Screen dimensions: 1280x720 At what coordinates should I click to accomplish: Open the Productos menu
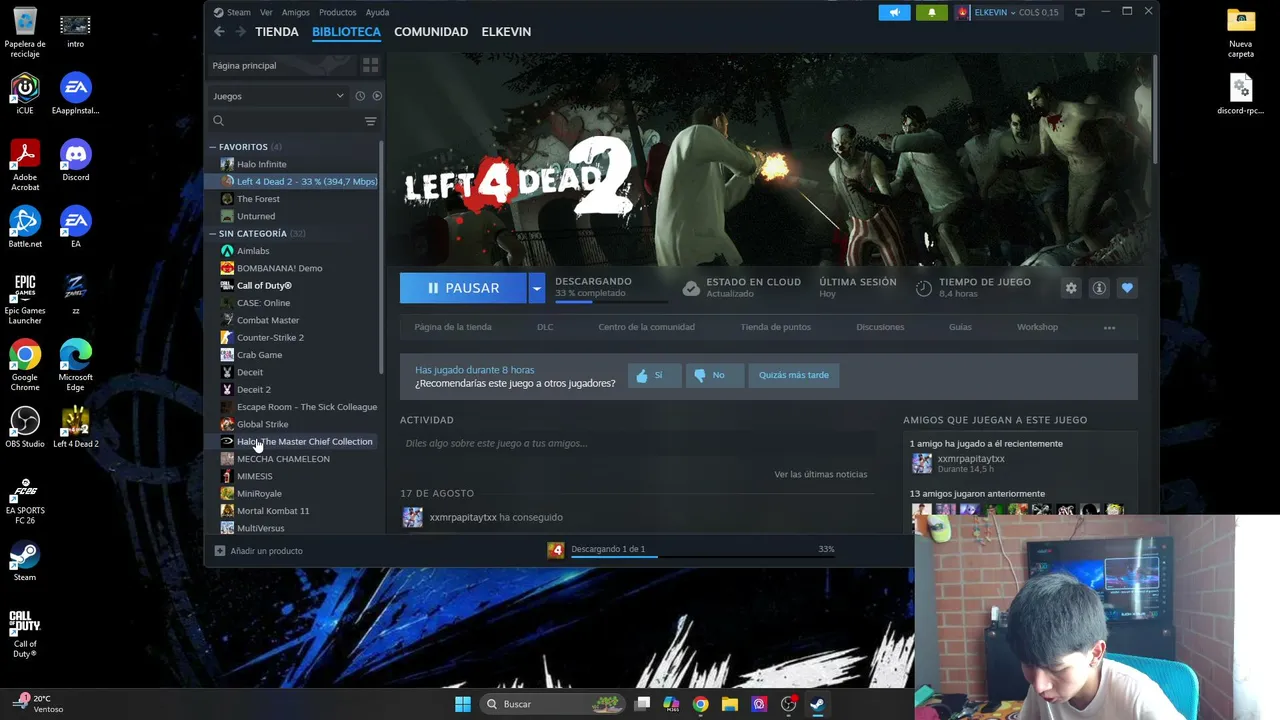[337, 12]
